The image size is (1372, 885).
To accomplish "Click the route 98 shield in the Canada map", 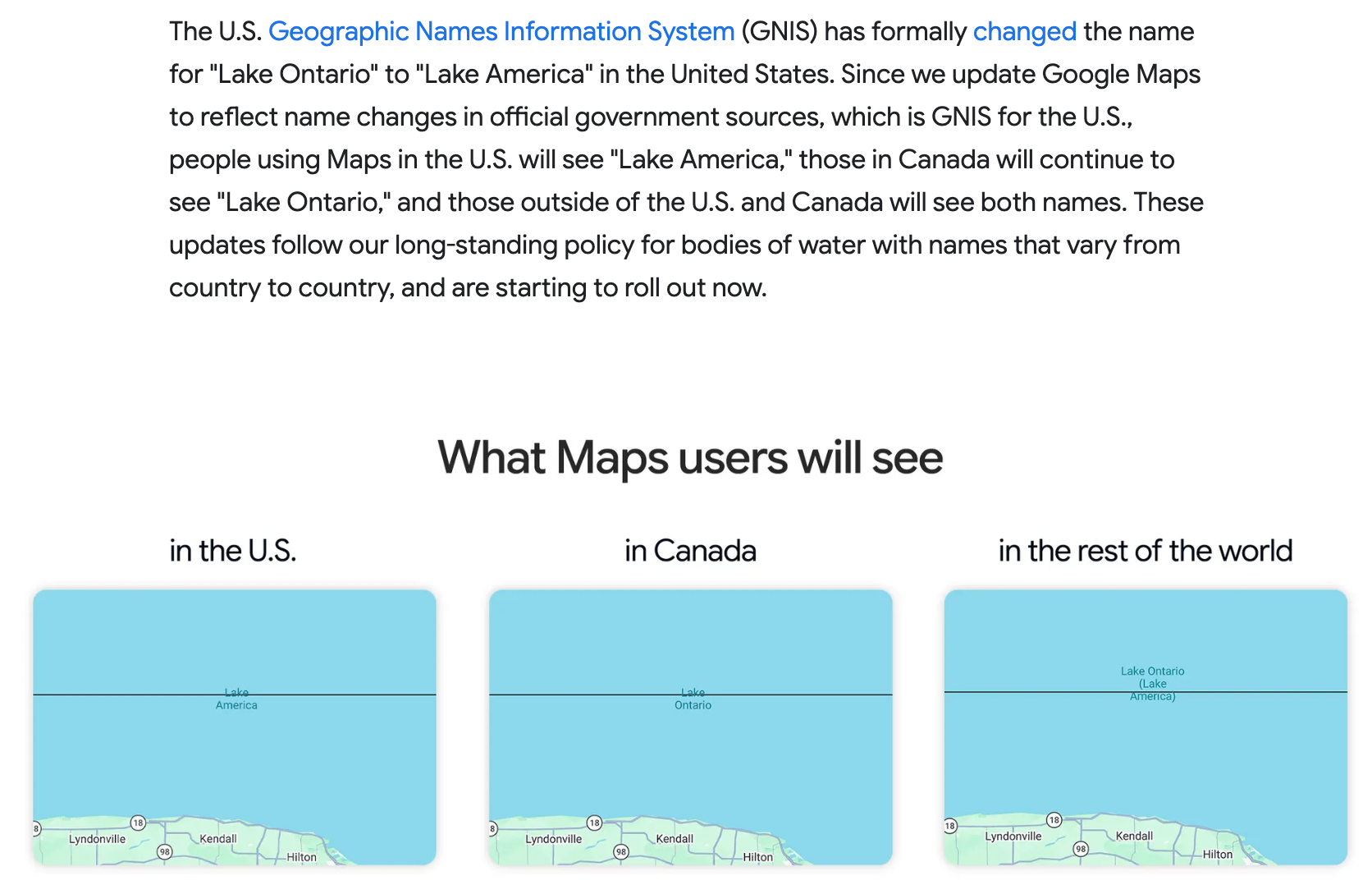I will [x=621, y=851].
